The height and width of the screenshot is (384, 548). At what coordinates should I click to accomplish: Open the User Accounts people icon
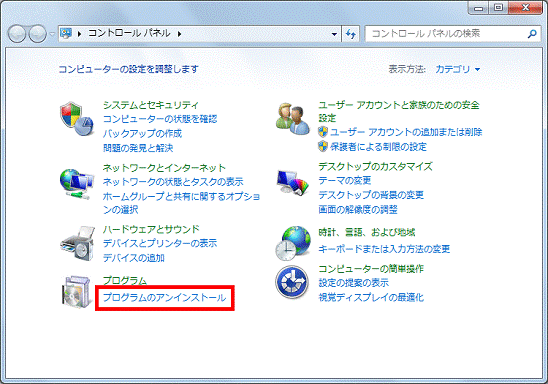click(293, 119)
